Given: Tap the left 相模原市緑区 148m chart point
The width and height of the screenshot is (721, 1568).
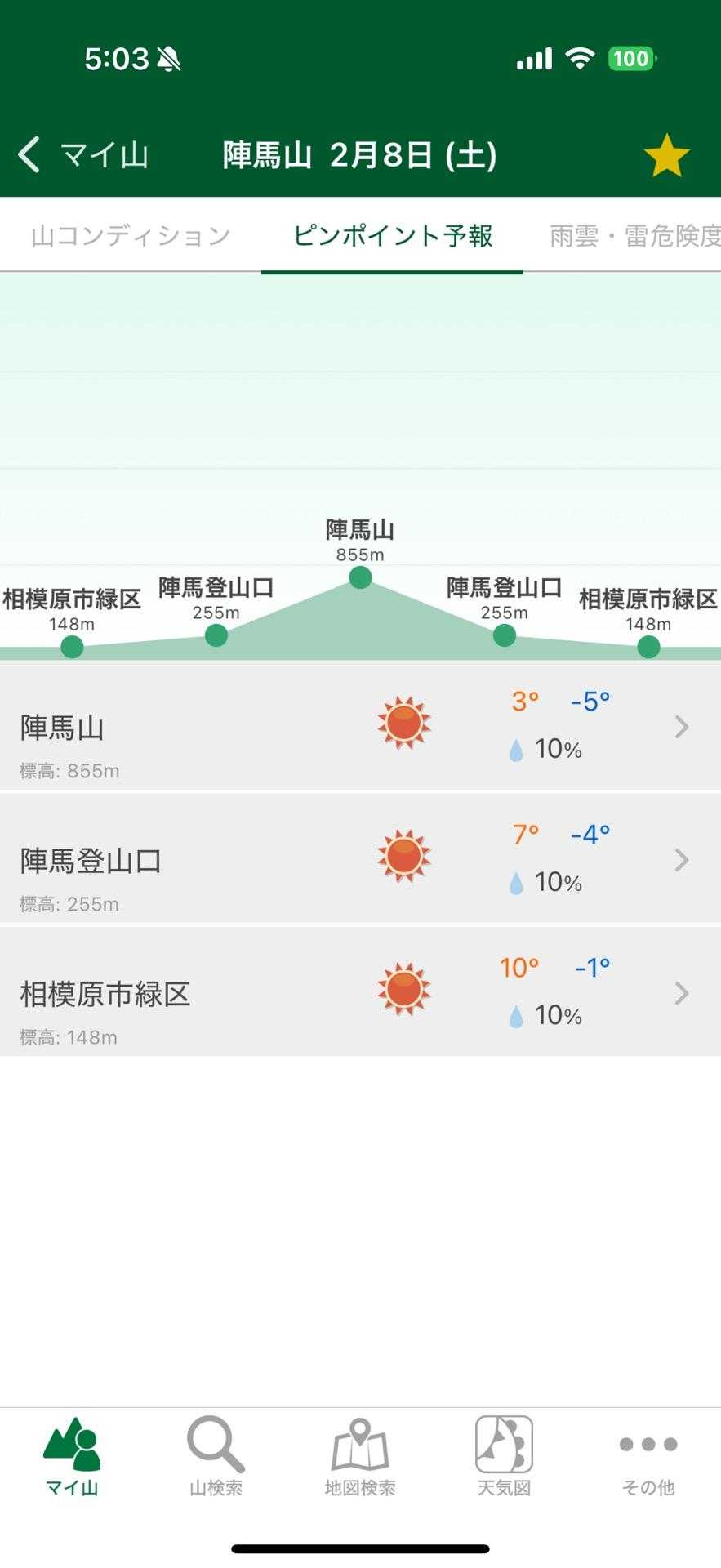Looking at the screenshot, I should point(72,648).
